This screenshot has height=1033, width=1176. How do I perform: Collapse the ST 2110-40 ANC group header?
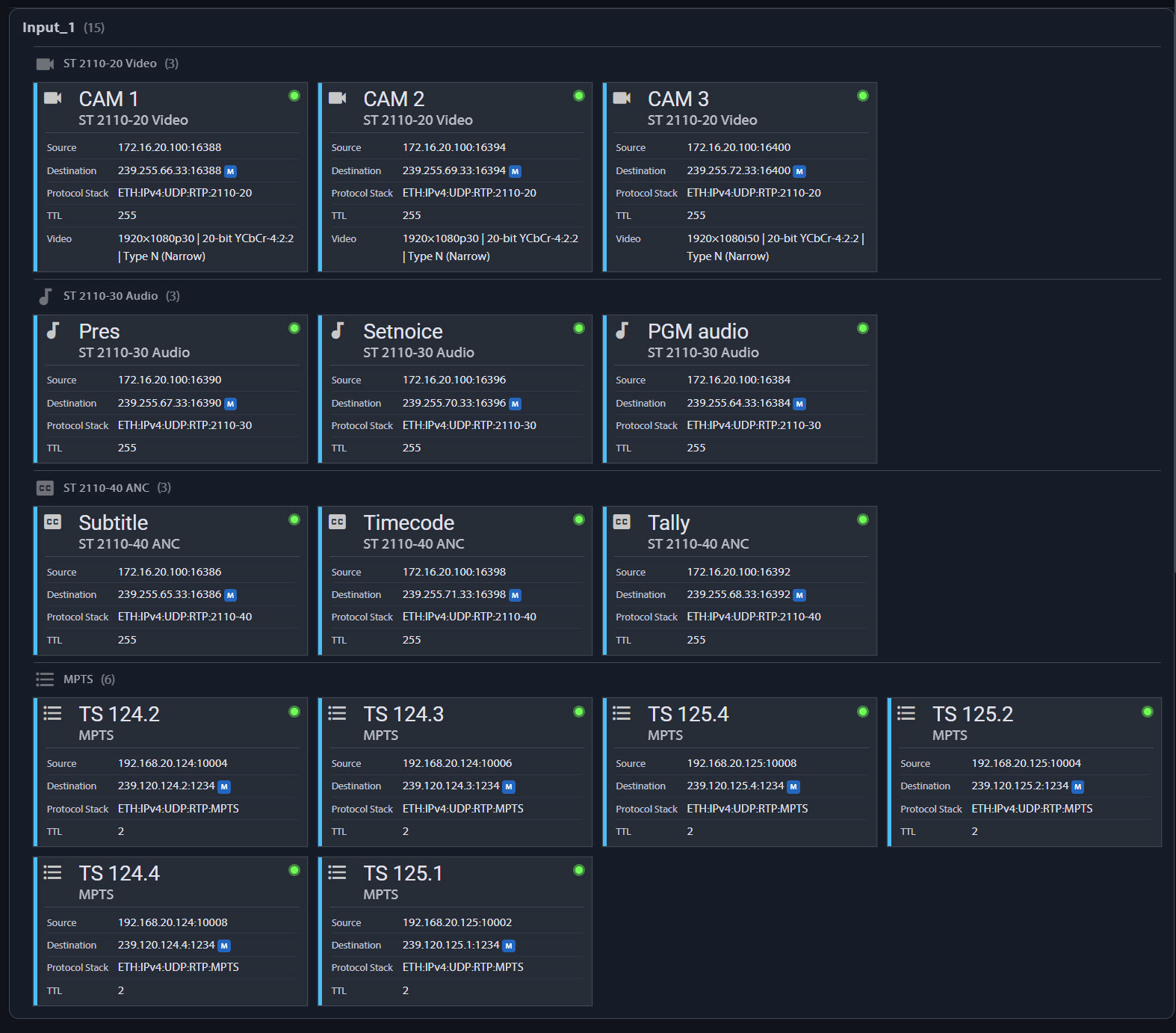pos(104,488)
